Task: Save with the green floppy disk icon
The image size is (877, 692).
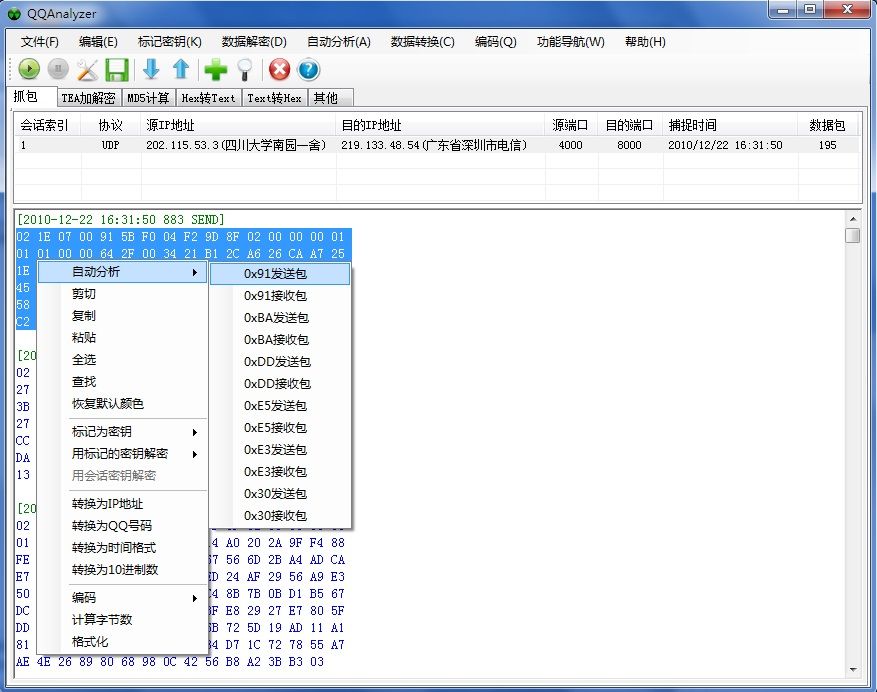Action: click(117, 70)
